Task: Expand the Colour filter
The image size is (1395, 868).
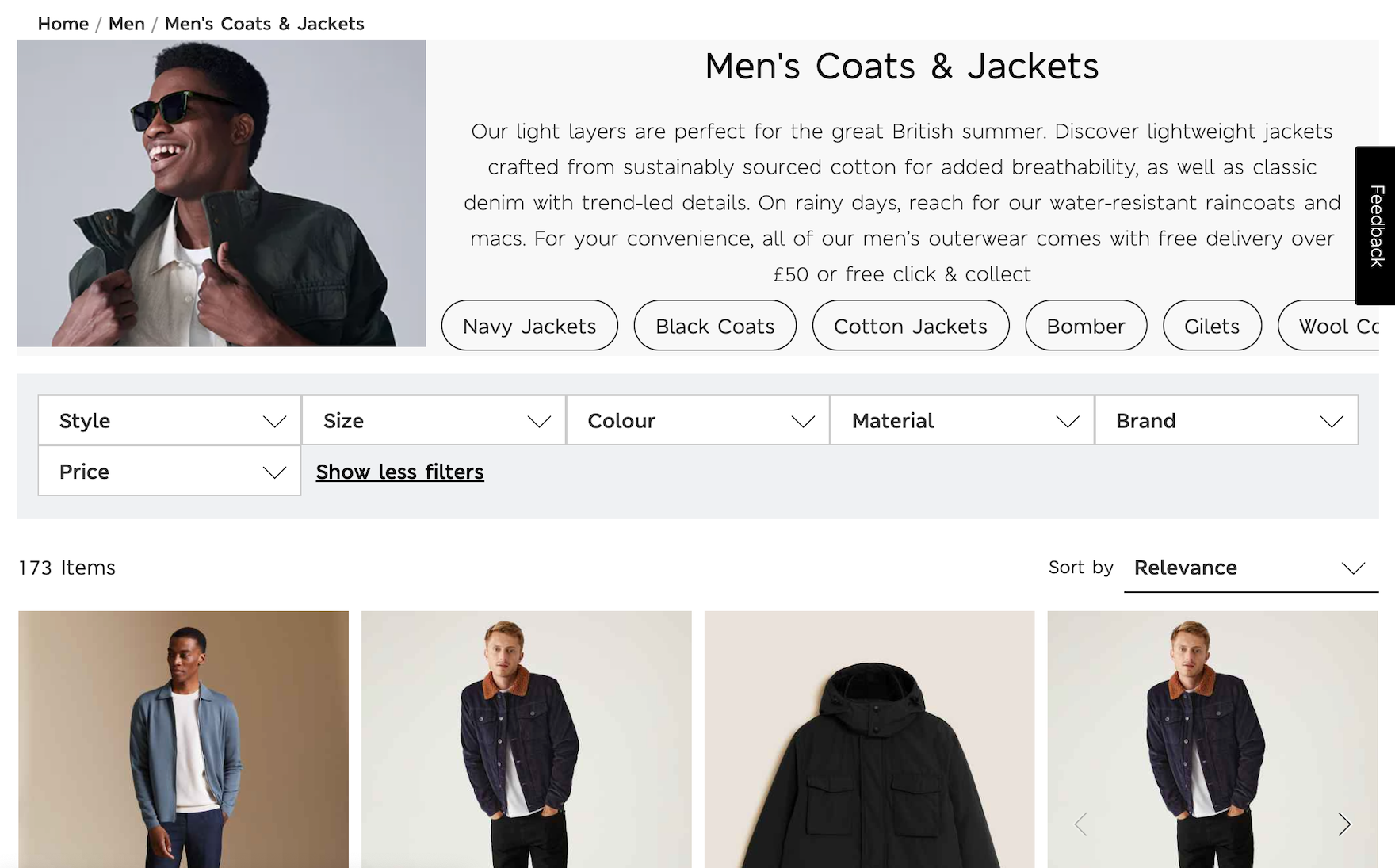Action: click(x=697, y=420)
